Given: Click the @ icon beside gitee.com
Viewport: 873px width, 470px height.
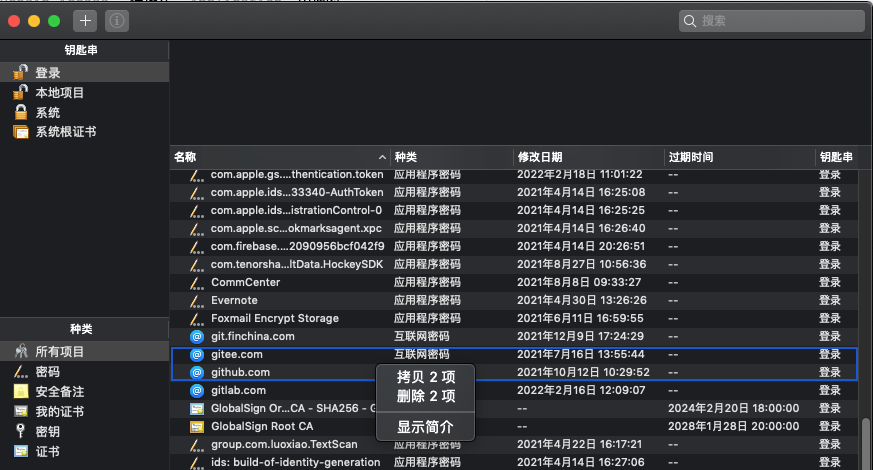Looking at the screenshot, I should click(x=197, y=354).
